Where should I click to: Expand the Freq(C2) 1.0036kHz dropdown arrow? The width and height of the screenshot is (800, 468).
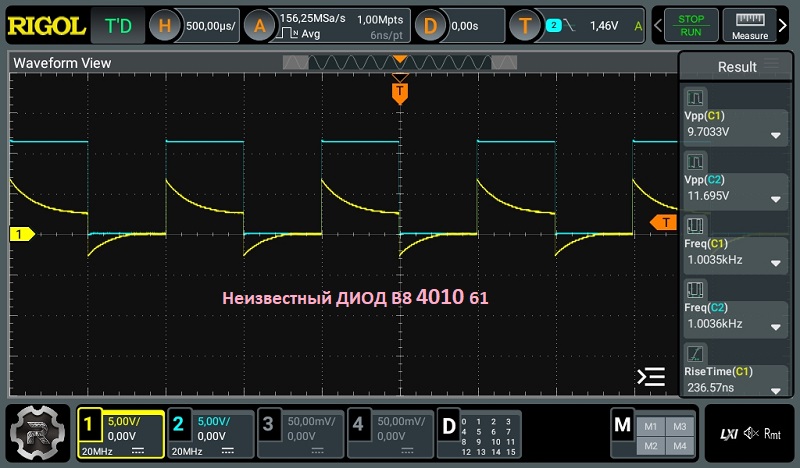tap(775, 326)
